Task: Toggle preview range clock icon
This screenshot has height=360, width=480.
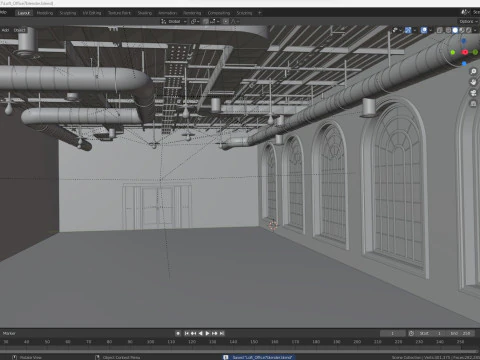Action: click(x=411, y=333)
